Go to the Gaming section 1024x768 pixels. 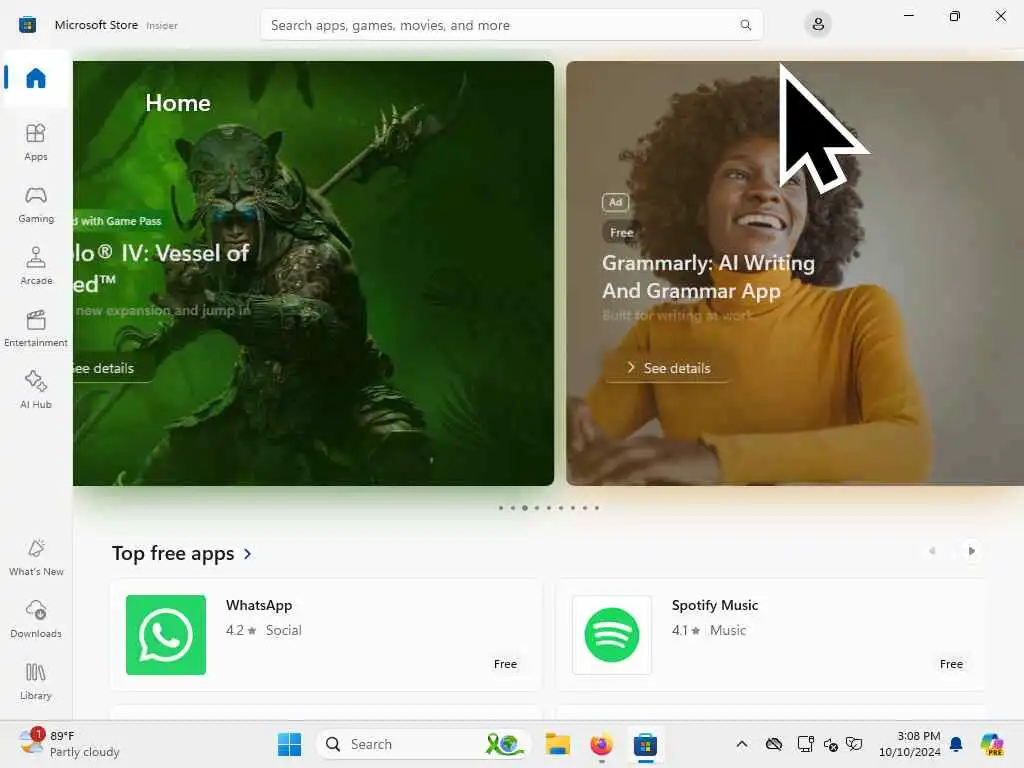click(x=36, y=204)
